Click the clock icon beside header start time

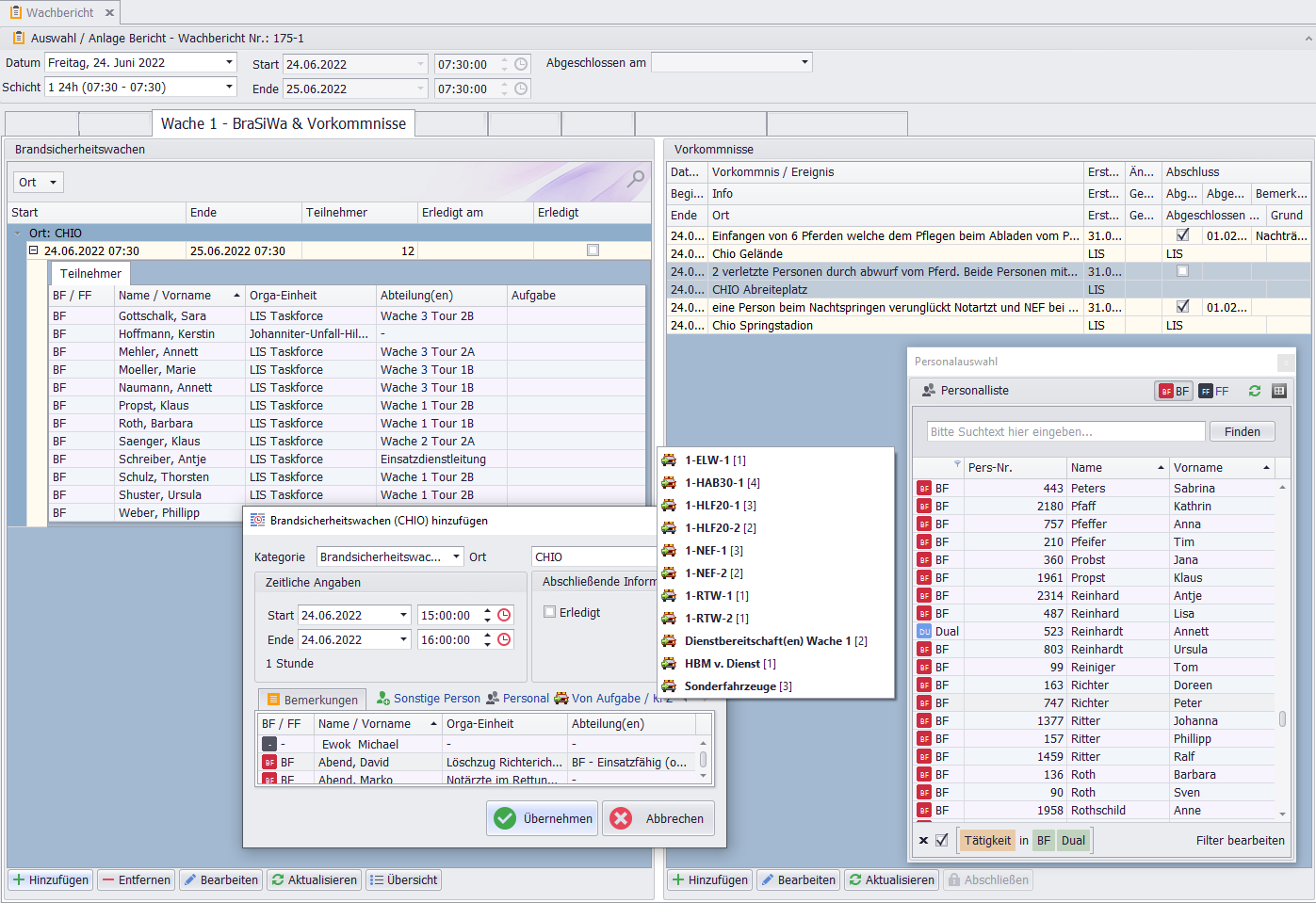[x=521, y=64]
